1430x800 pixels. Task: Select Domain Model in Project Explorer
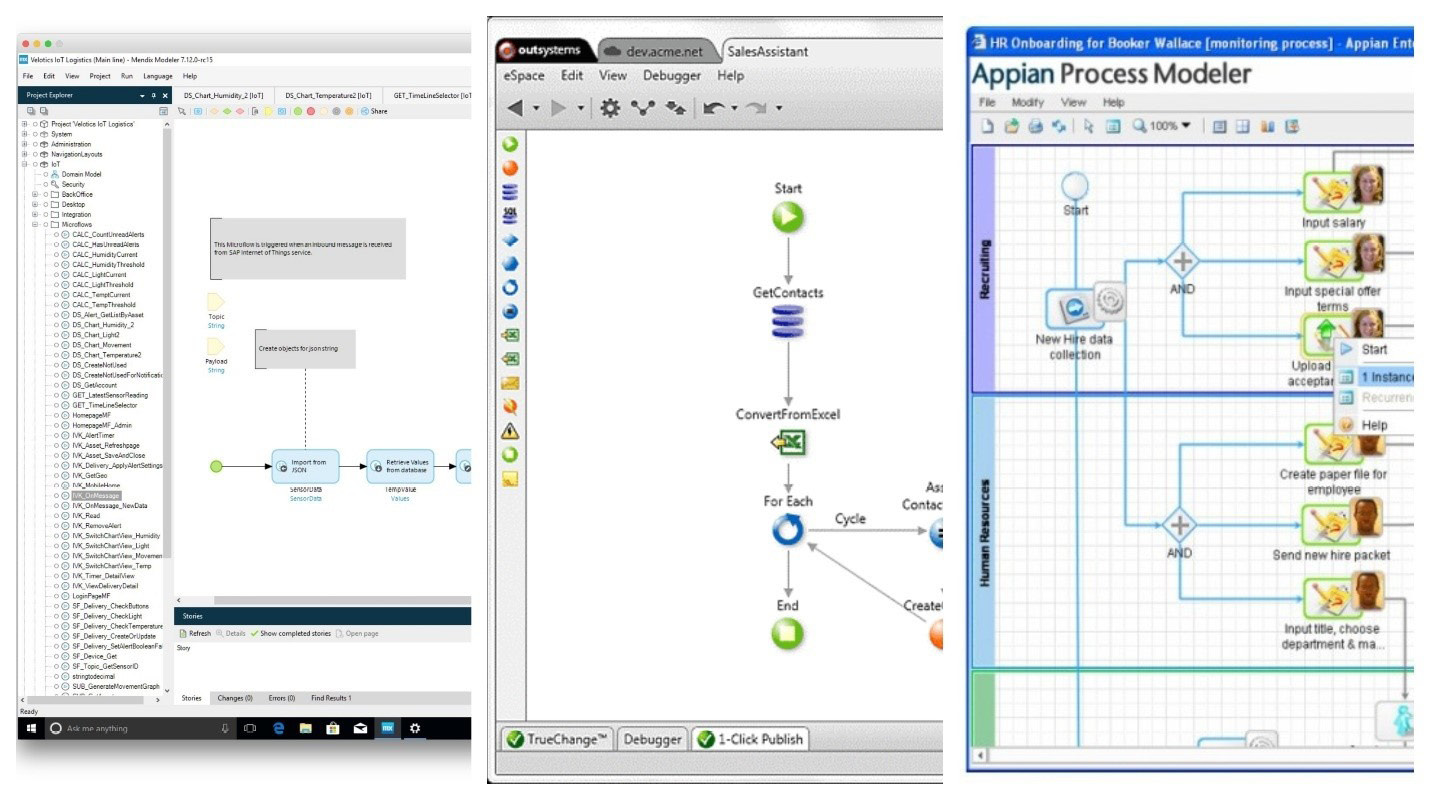coord(81,174)
